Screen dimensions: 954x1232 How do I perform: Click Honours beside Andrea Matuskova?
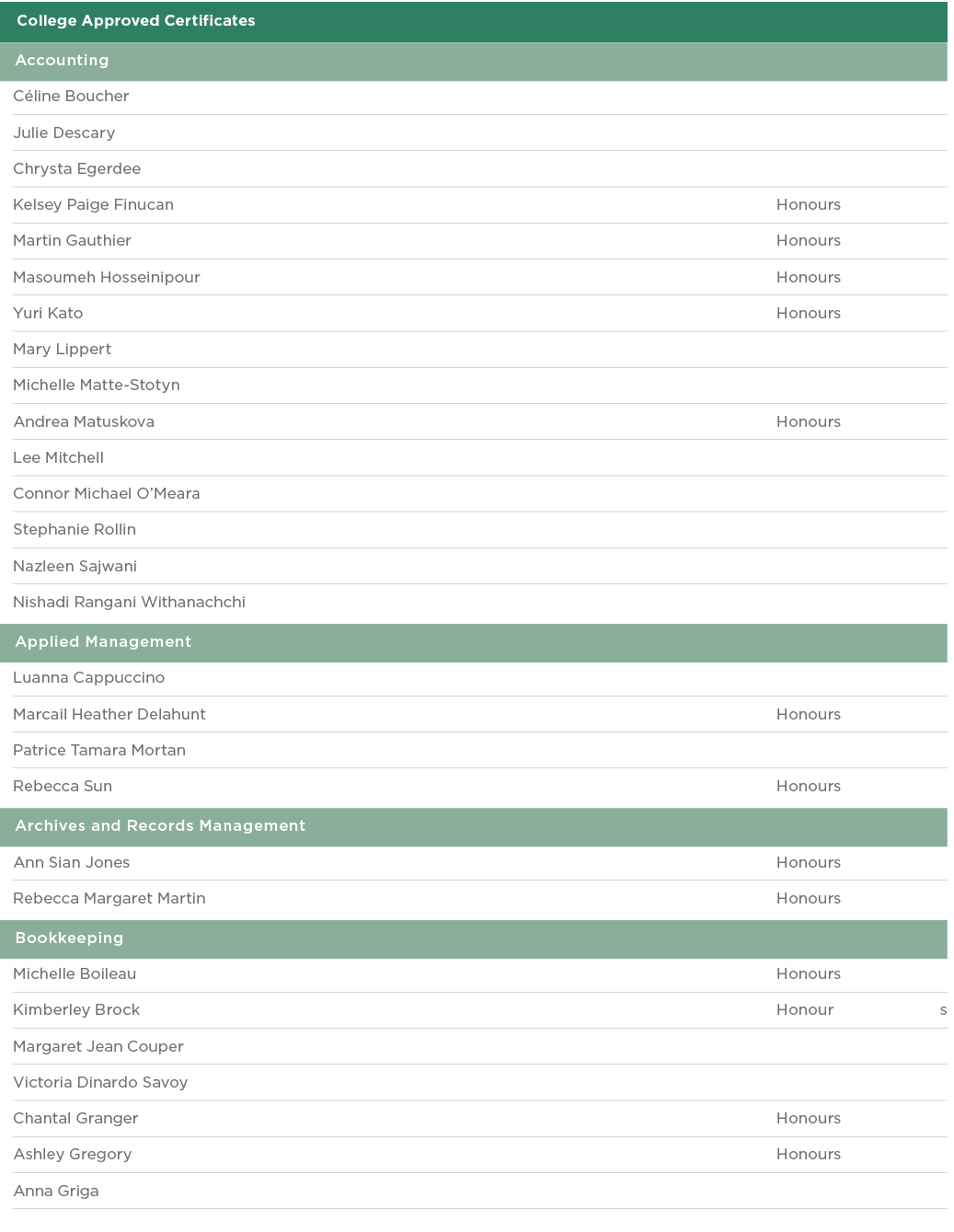coord(808,422)
